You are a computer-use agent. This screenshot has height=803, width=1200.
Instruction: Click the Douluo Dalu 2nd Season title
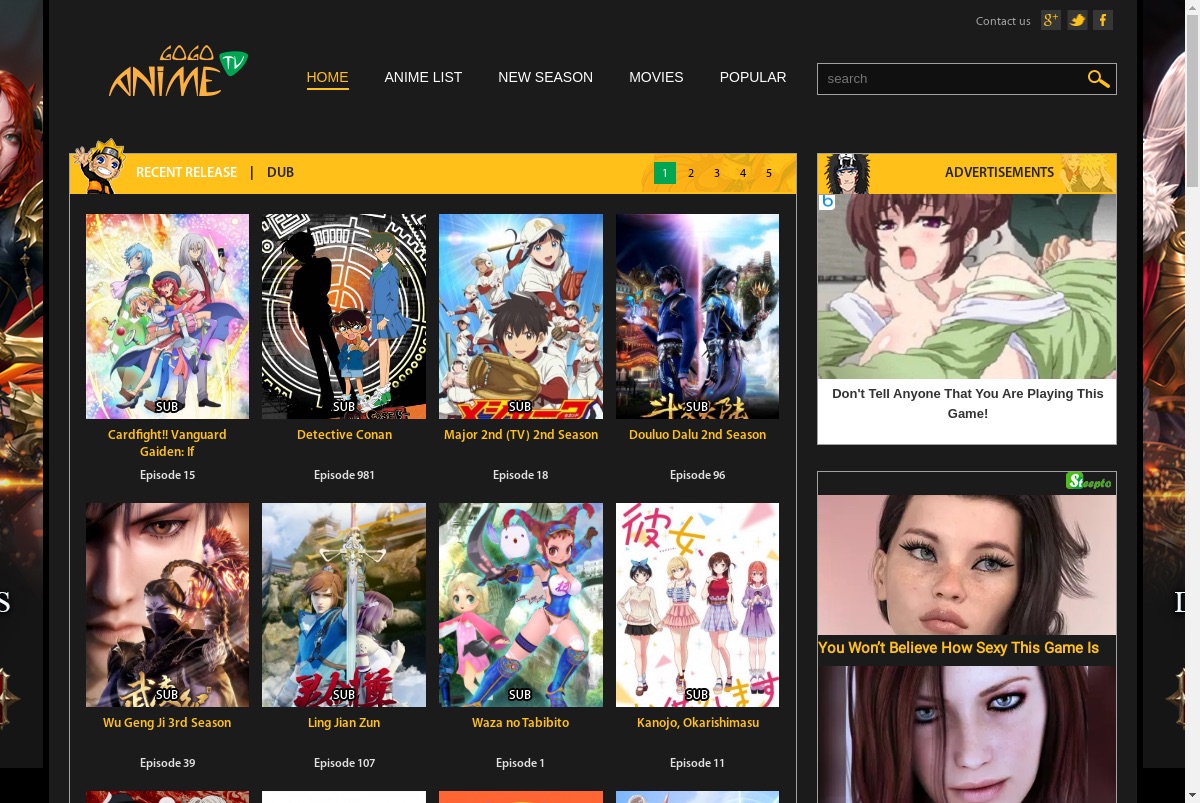tap(697, 435)
